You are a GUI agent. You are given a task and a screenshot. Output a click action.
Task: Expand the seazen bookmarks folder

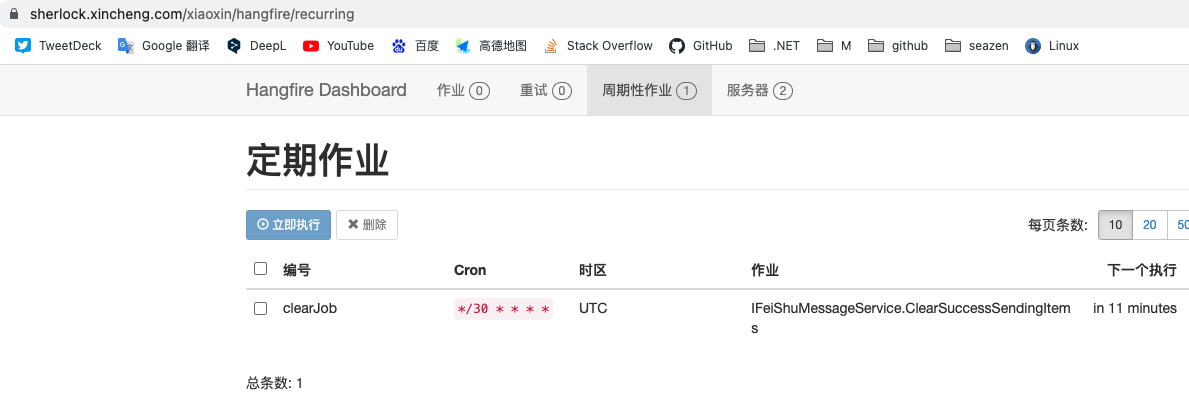tap(952, 45)
